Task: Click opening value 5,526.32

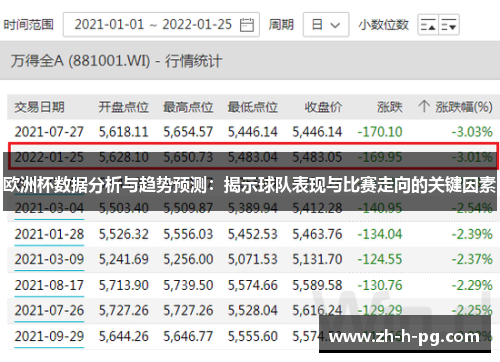Action: (123, 234)
